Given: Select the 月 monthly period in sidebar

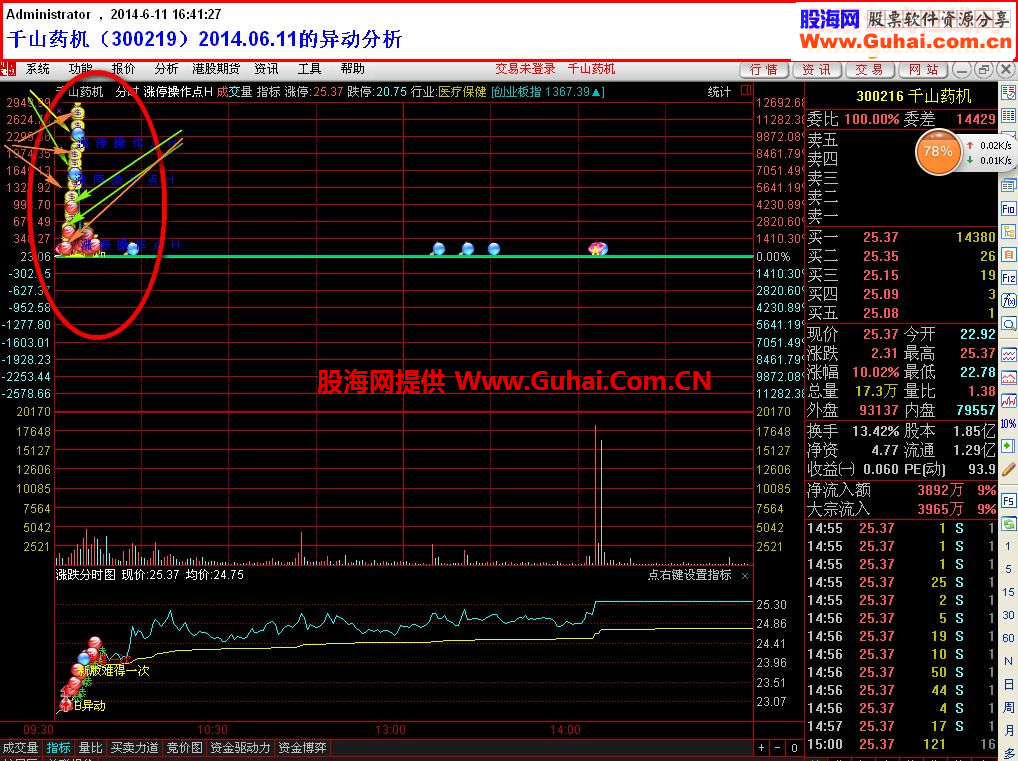Looking at the screenshot, I should (x=1008, y=730).
